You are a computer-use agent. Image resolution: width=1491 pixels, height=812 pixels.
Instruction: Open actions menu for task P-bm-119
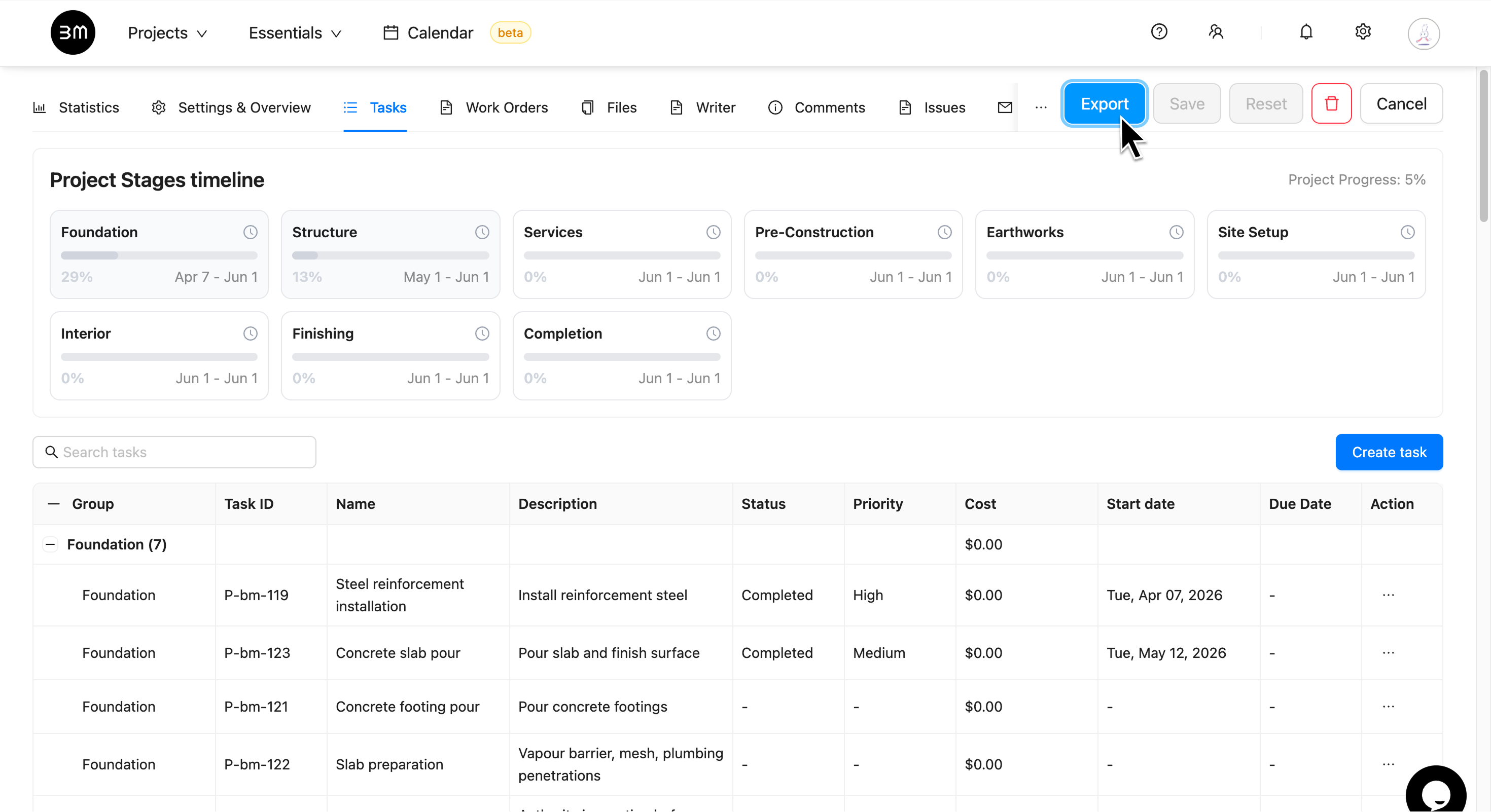(x=1388, y=595)
